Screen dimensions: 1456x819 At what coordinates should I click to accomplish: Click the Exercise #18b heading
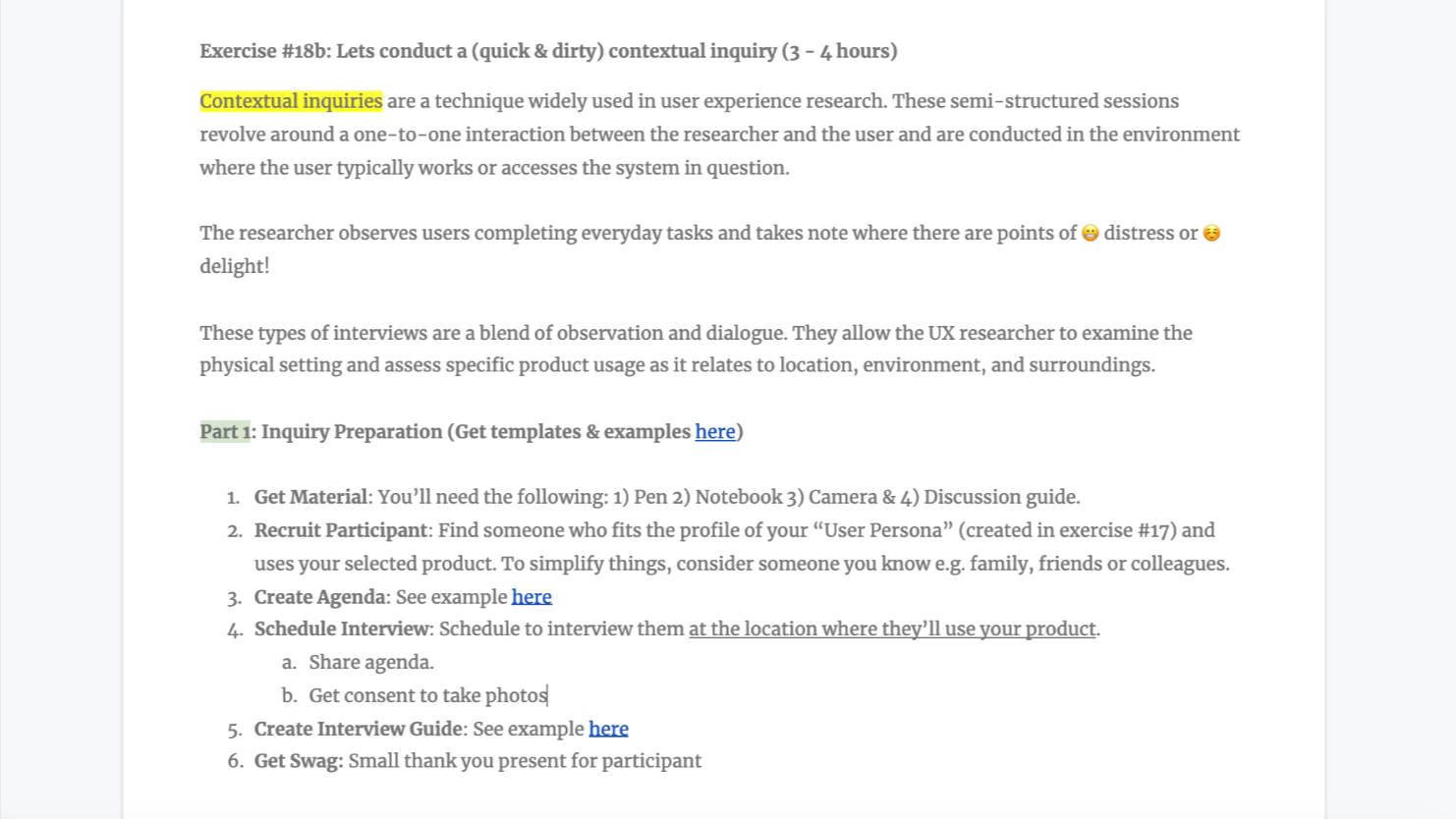pos(548,51)
